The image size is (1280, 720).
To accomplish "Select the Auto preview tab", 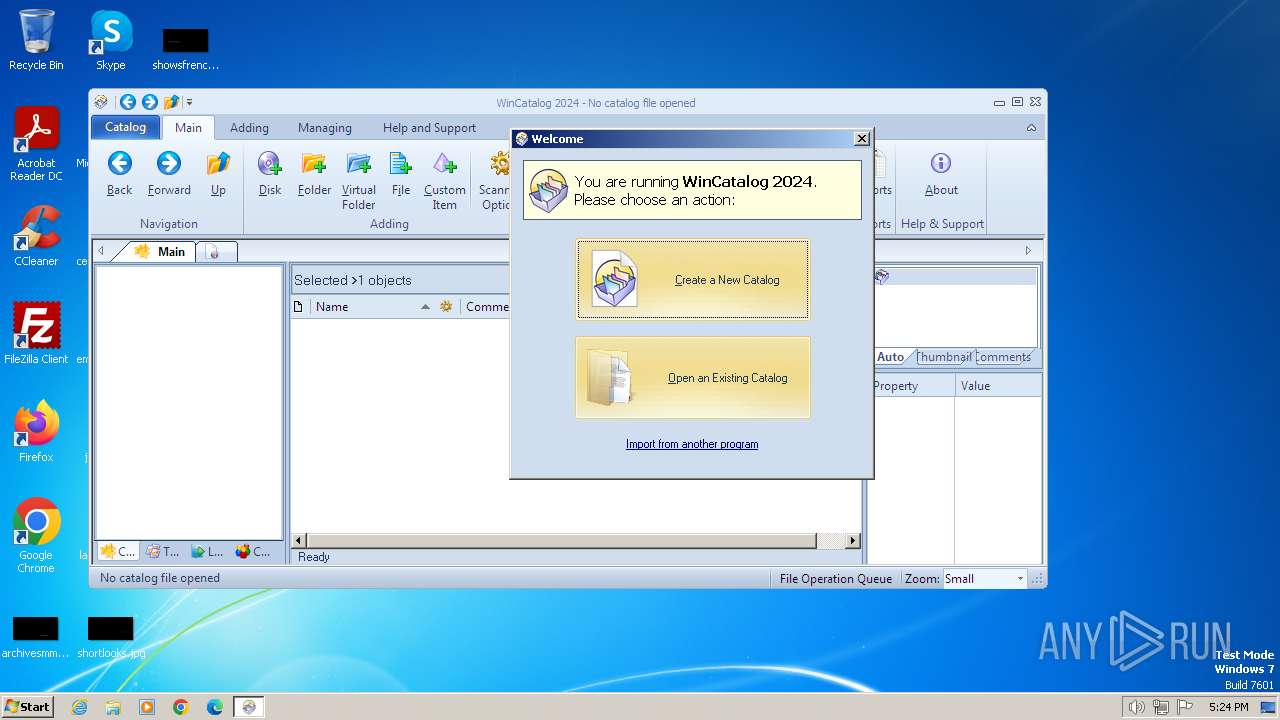I will (890, 357).
